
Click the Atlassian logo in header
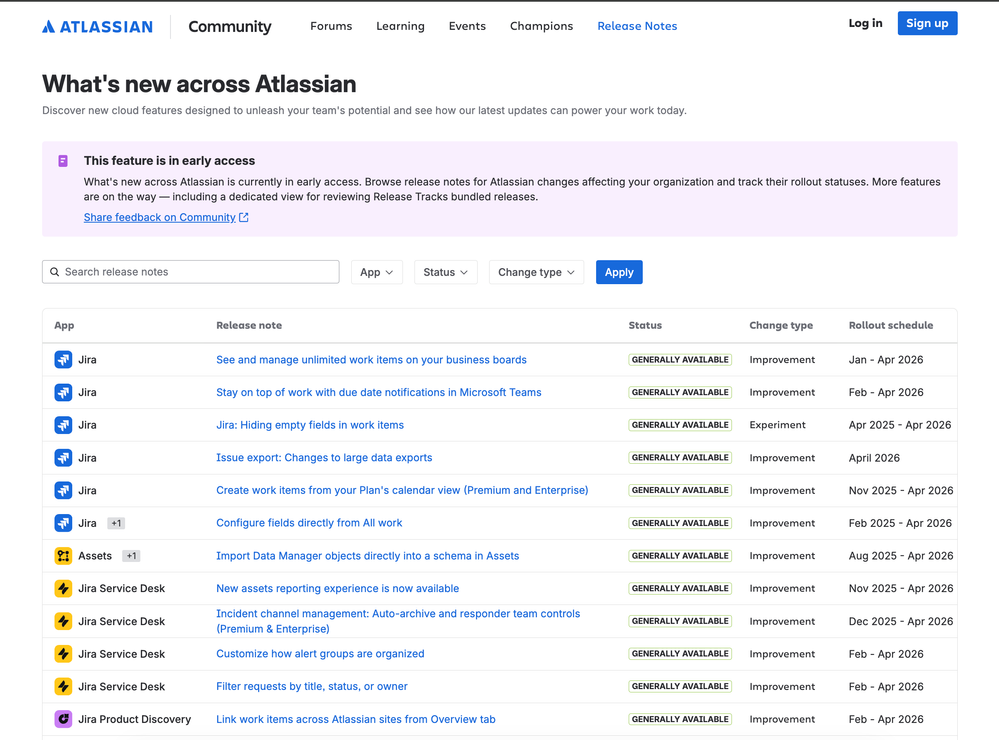pyautogui.click(x=97, y=27)
